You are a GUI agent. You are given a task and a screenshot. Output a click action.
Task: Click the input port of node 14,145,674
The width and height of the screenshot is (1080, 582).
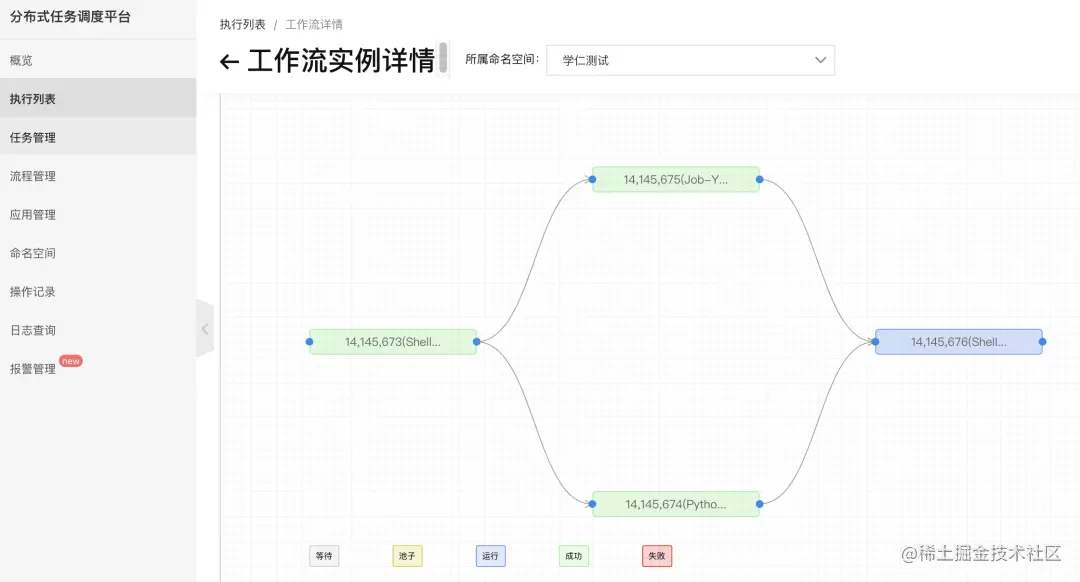592,504
